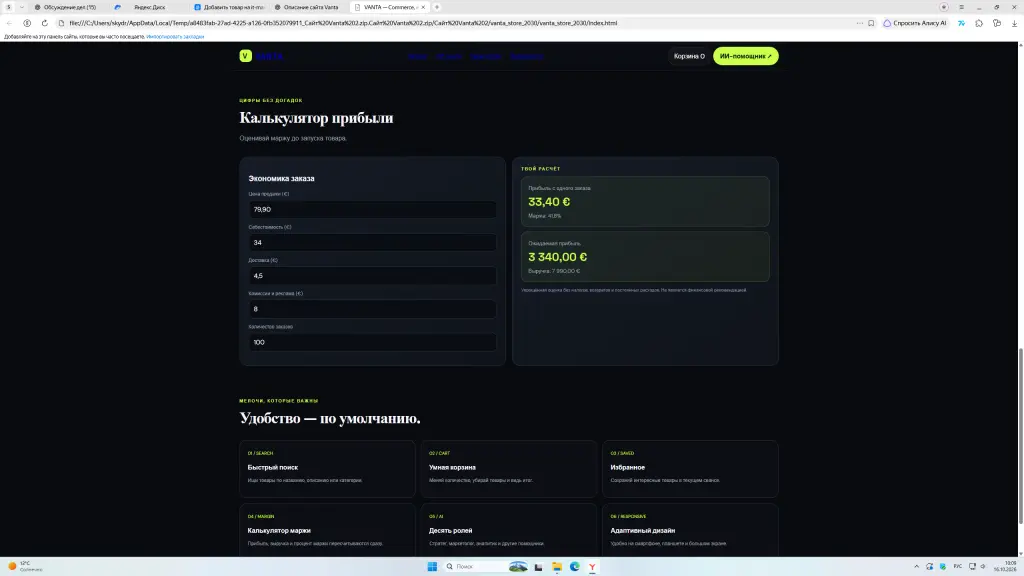Focus the delivery field showing 4,5
This screenshot has width=1024, height=576.
tap(372, 276)
